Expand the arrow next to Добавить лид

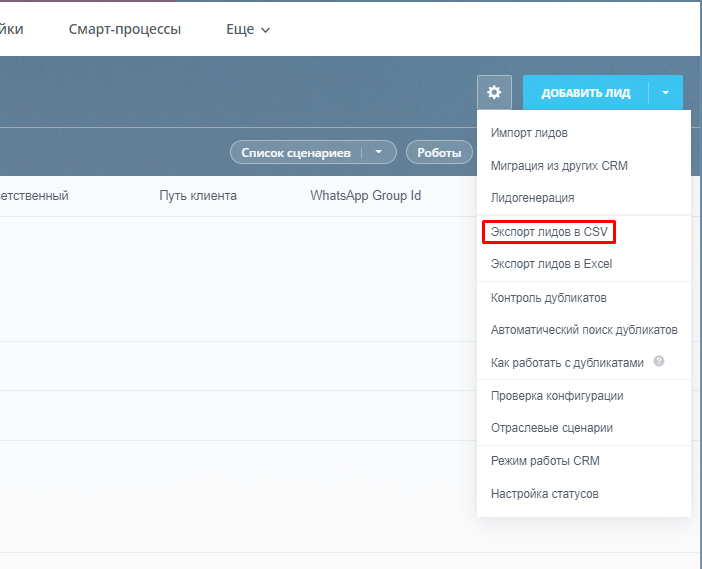point(666,93)
